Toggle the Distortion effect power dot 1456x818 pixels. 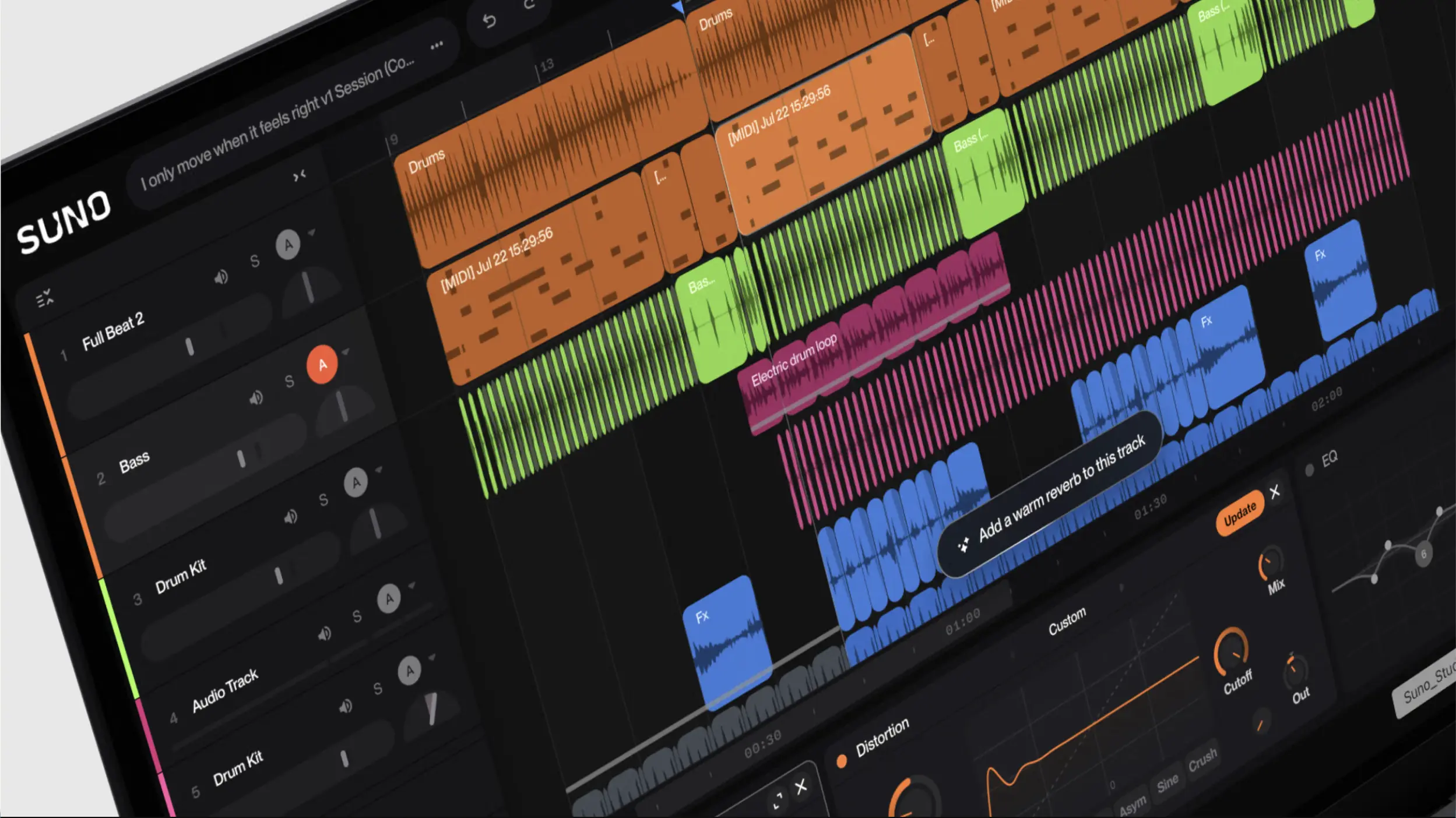(842, 761)
